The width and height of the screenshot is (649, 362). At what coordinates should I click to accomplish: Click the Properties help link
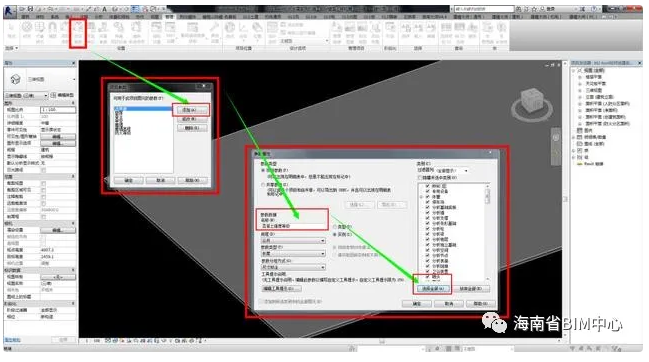click(12, 340)
